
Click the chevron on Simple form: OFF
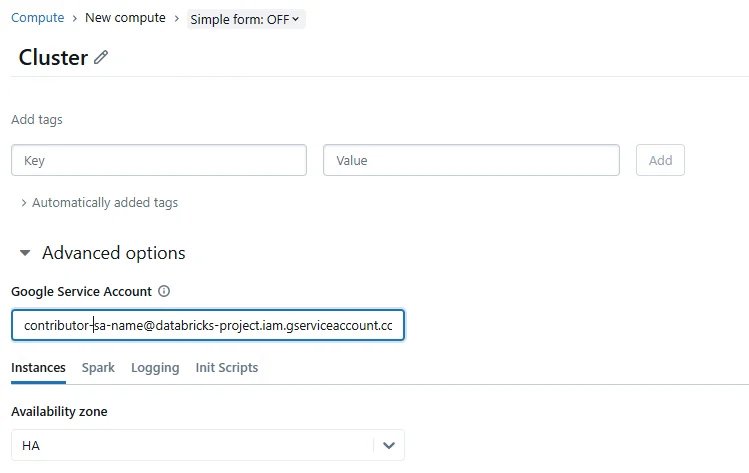click(296, 19)
